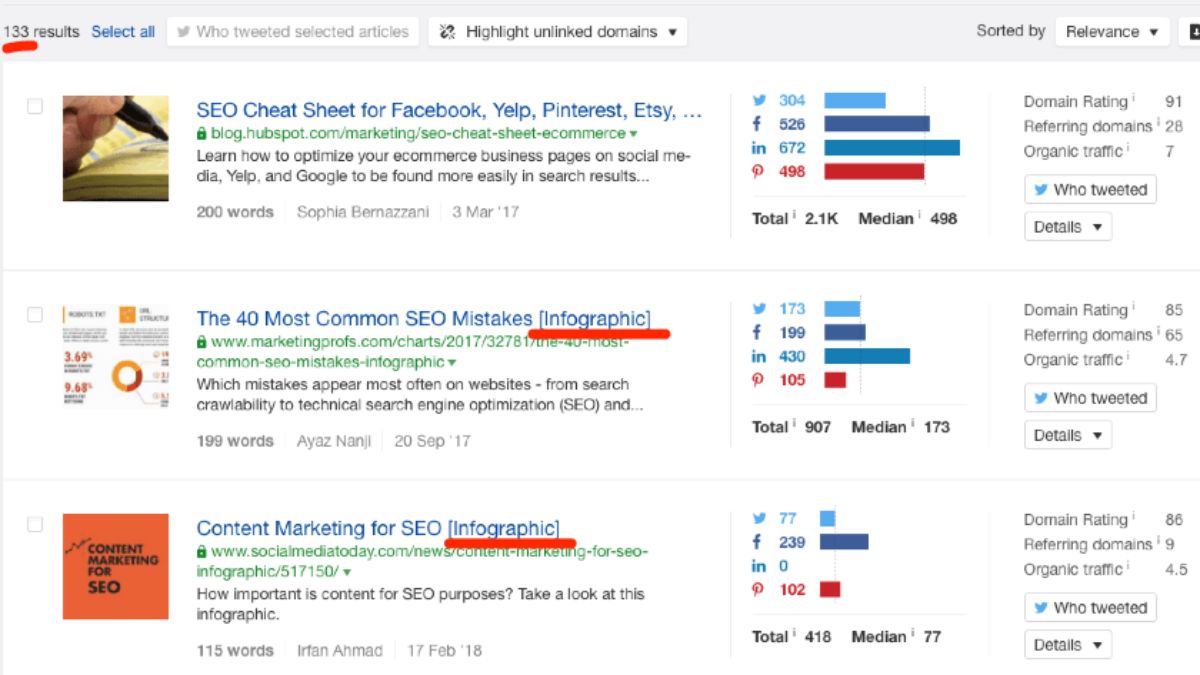Screen dimensions: 1200x675
Task: Click Who tweeted selected articles button
Action: click(x=293, y=32)
